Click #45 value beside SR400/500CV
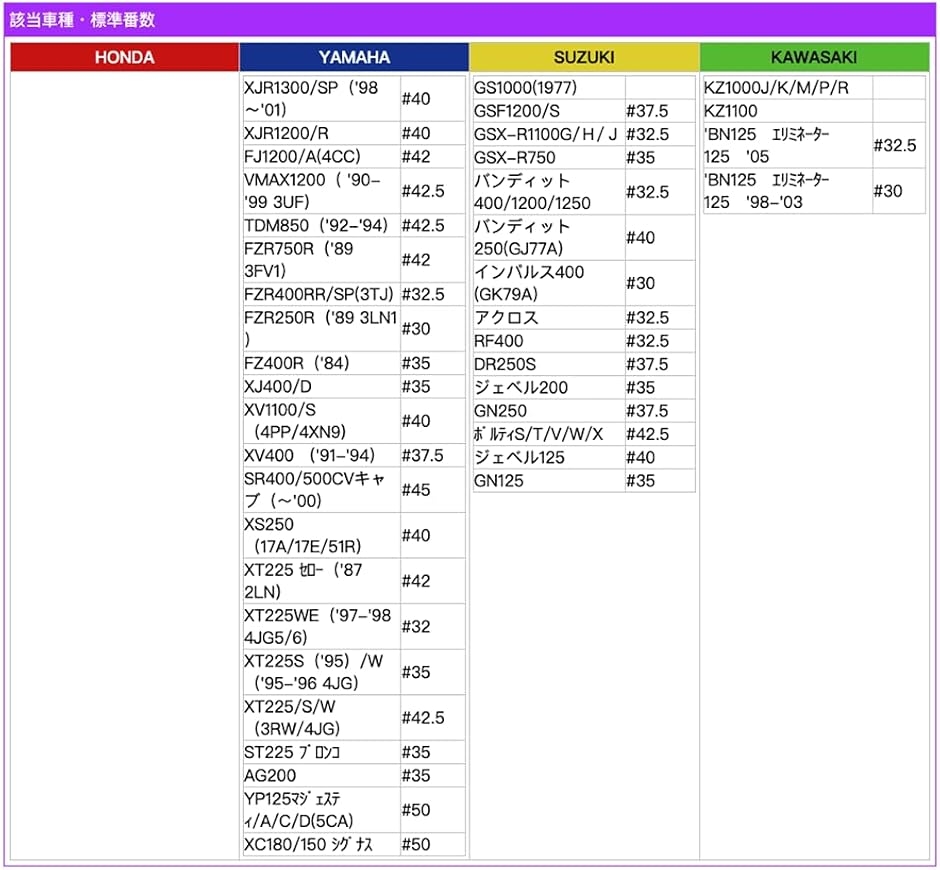Viewport: 940px width, 870px height. pos(416,490)
